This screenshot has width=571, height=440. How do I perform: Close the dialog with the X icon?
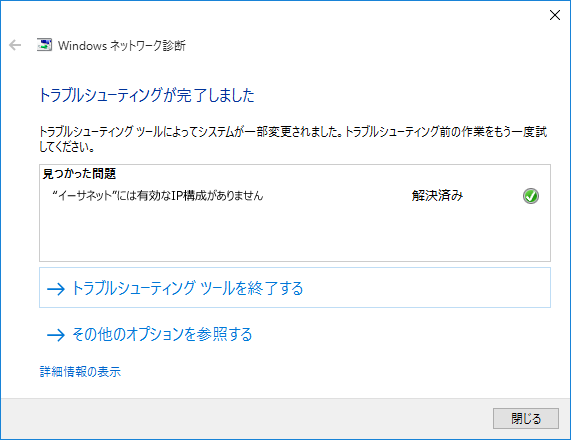point(555,15)
